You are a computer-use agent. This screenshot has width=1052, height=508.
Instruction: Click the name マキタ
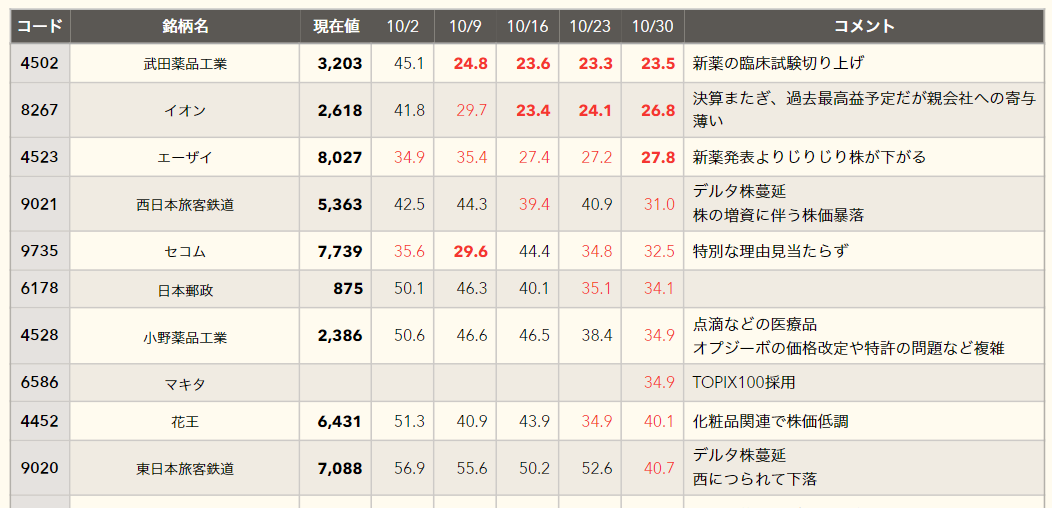coord(185,385)
